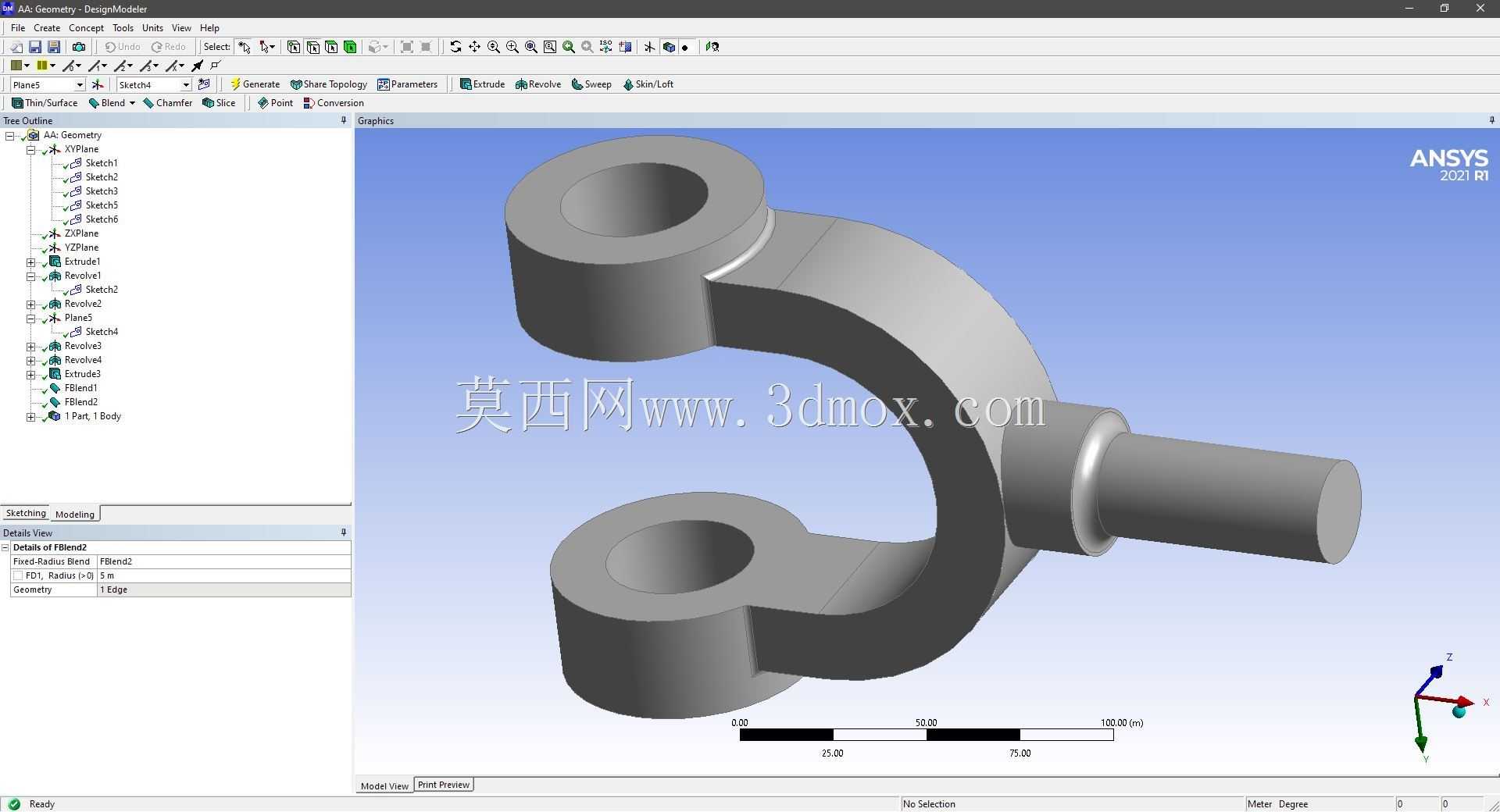Set the isometric ISO view
The height and width of the screenshot is (812, 1500).
tap(606, 47)
